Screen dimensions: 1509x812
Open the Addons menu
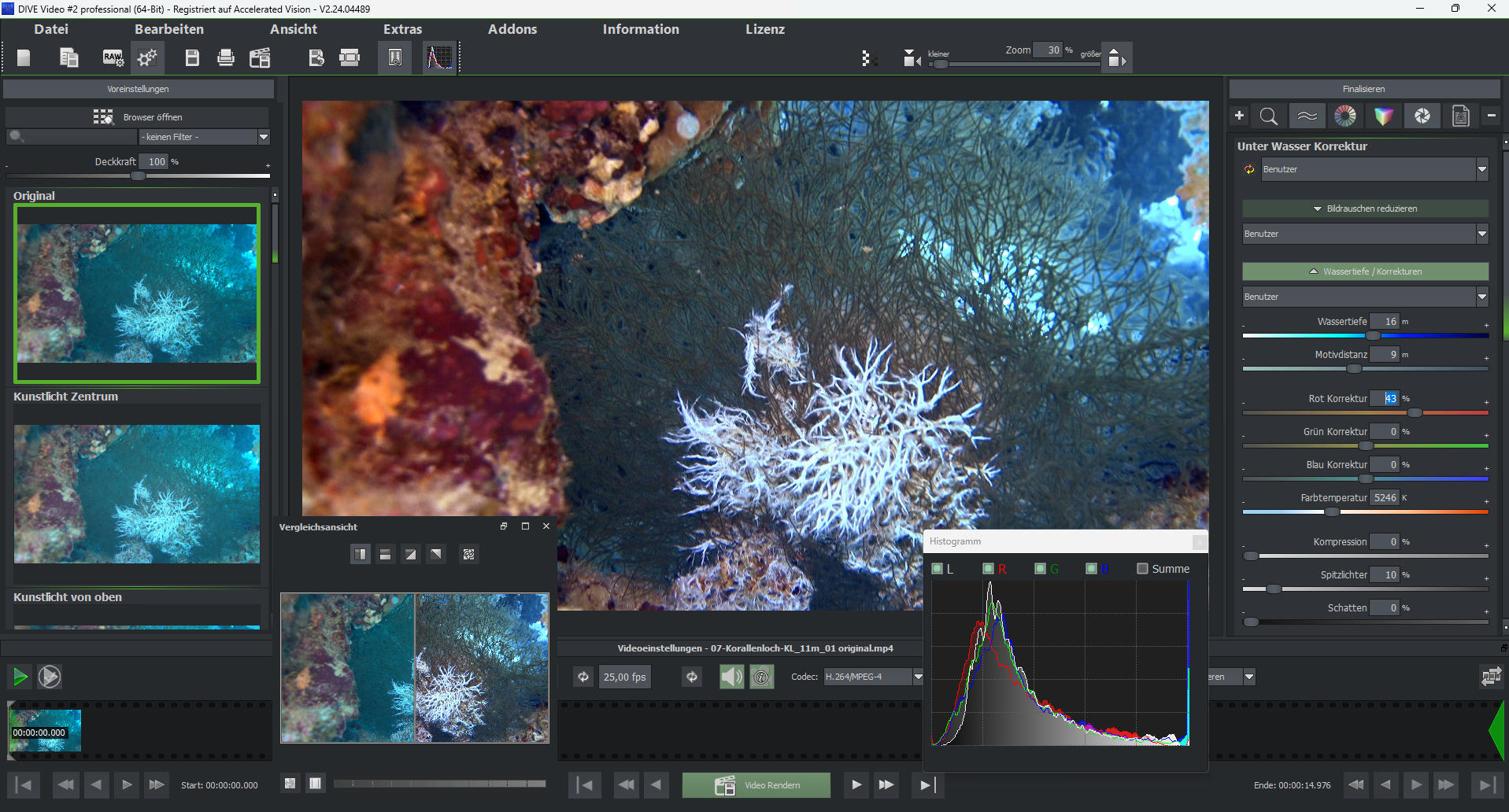click(x=512, y=29)
